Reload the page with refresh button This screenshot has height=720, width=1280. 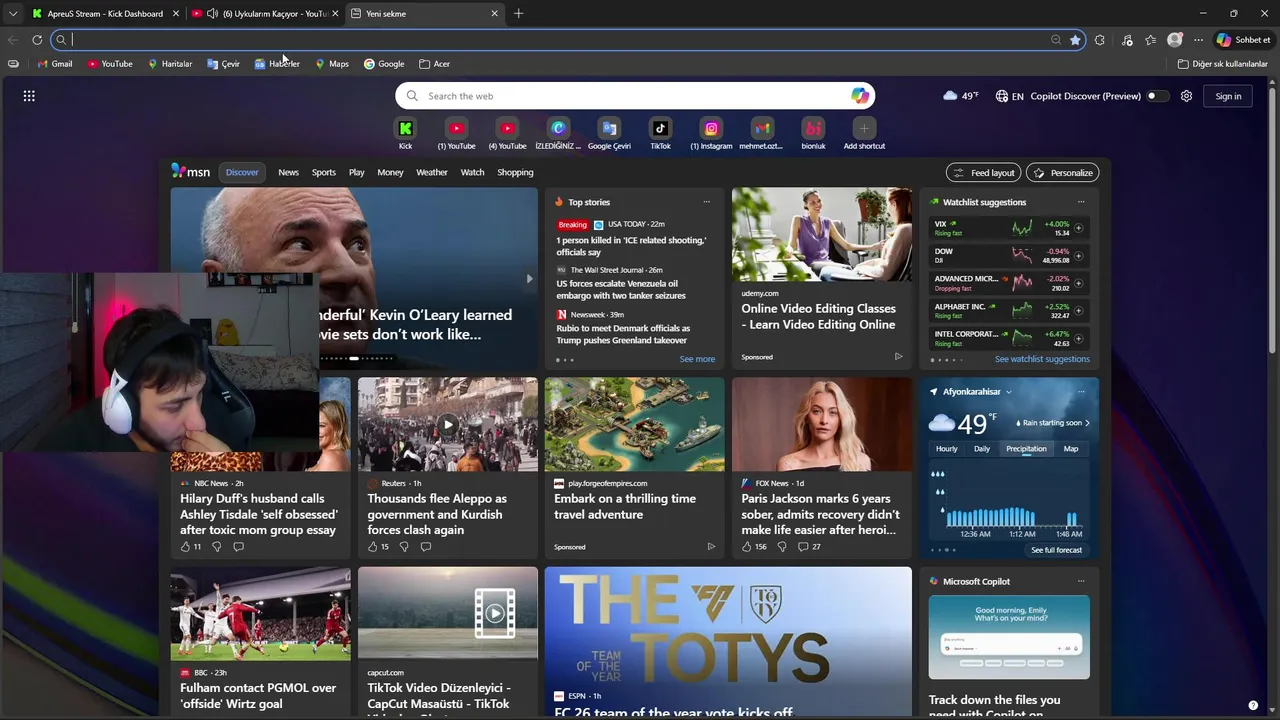tap(37, 40)
